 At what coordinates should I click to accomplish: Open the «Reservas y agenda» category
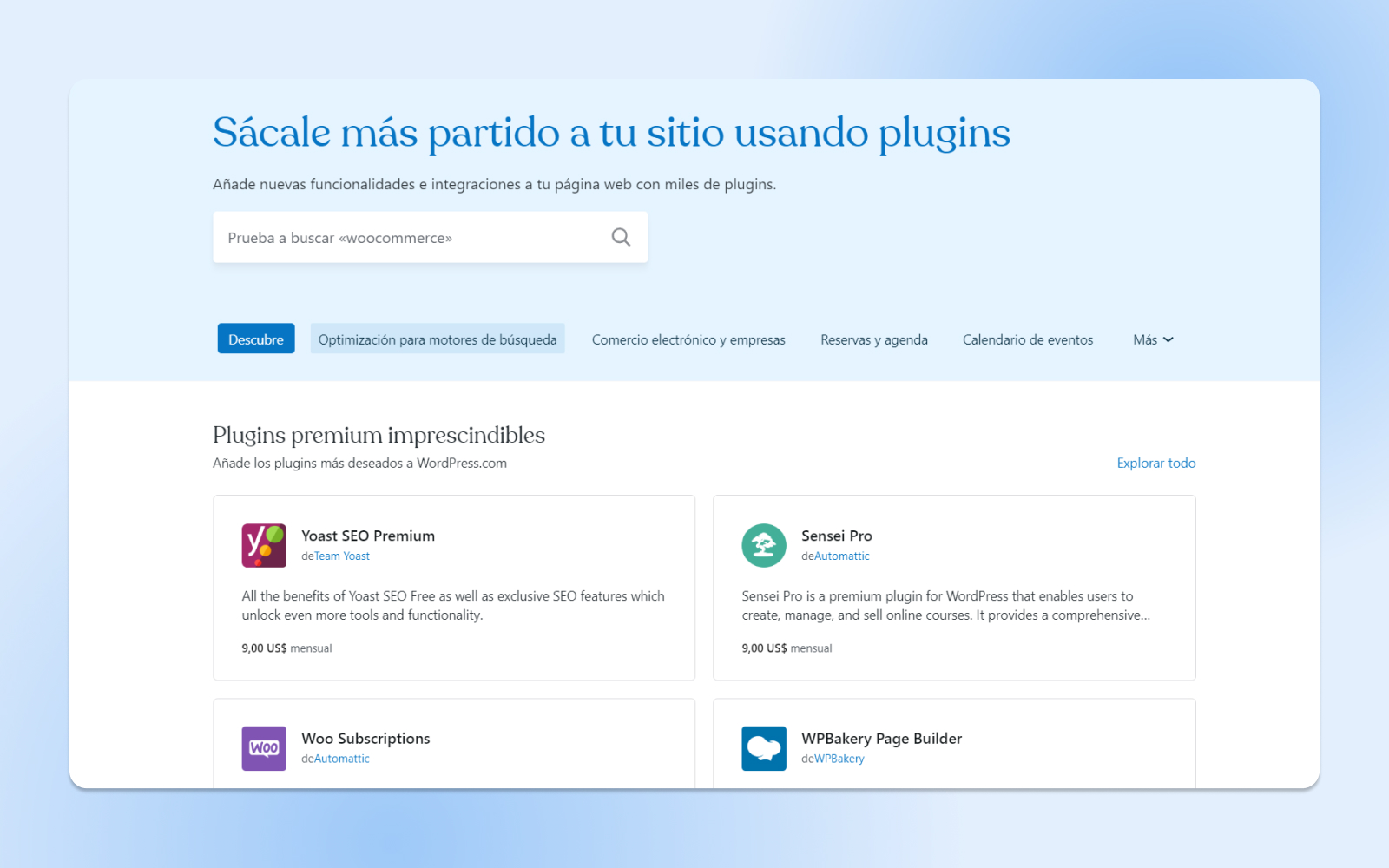click(x=874, y=339)
